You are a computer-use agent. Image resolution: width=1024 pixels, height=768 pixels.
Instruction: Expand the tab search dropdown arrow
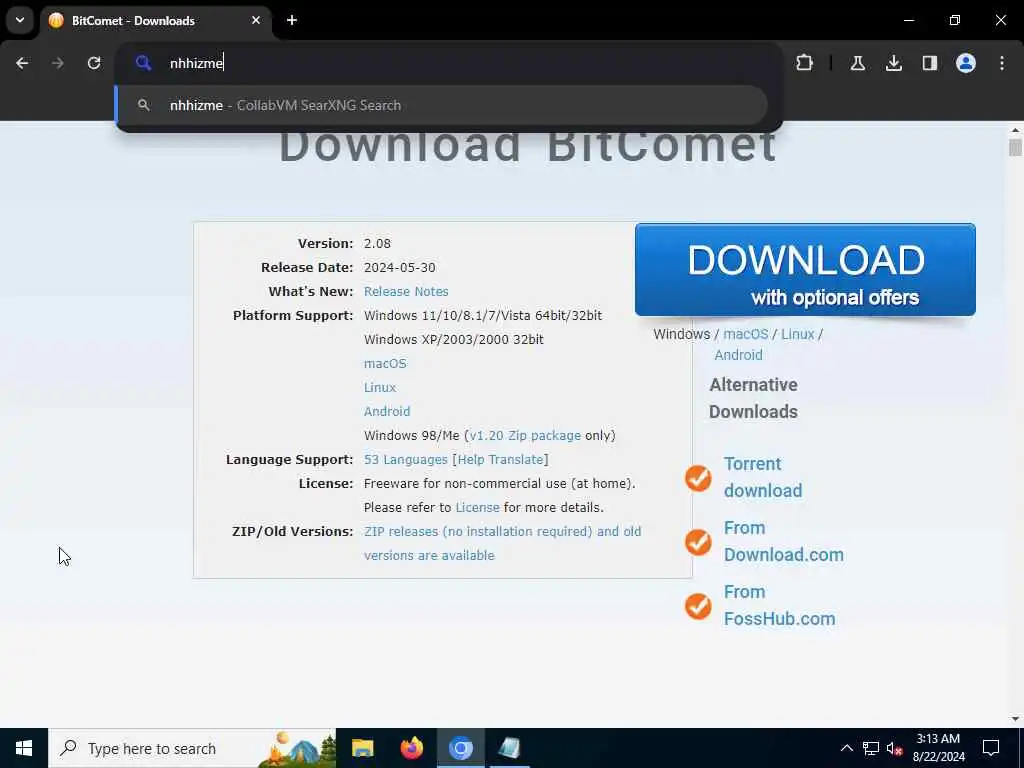20,20
